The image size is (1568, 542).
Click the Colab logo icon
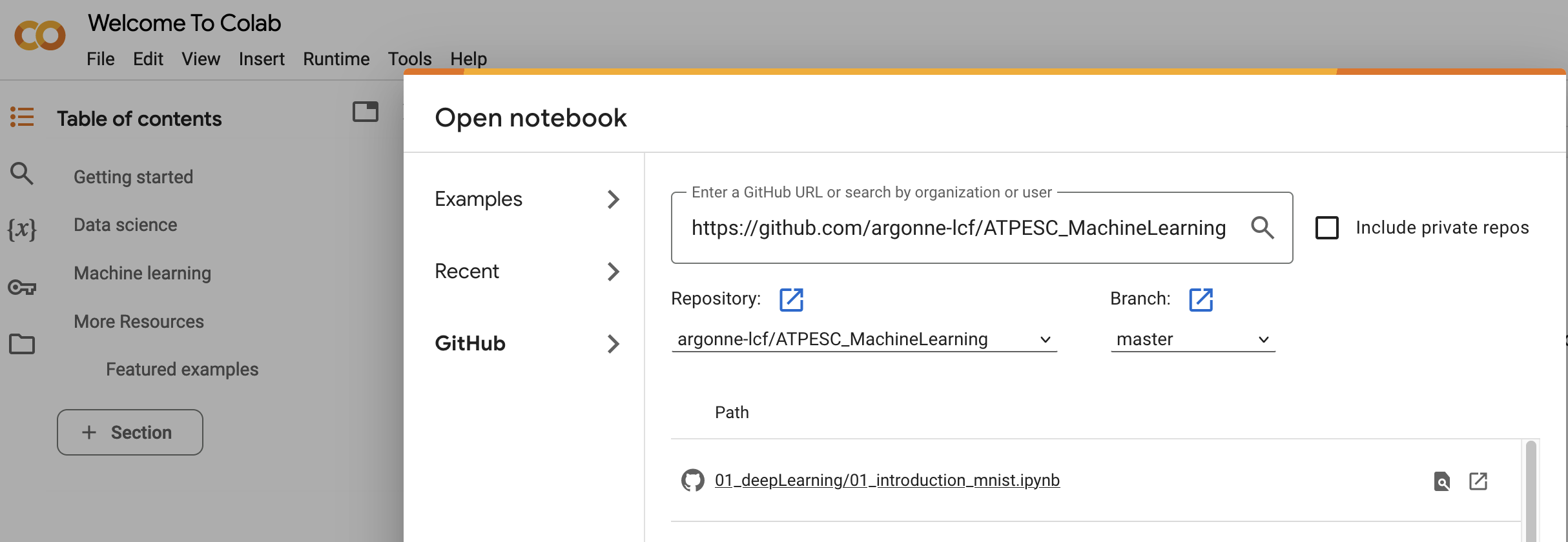(x=40, y=35)
